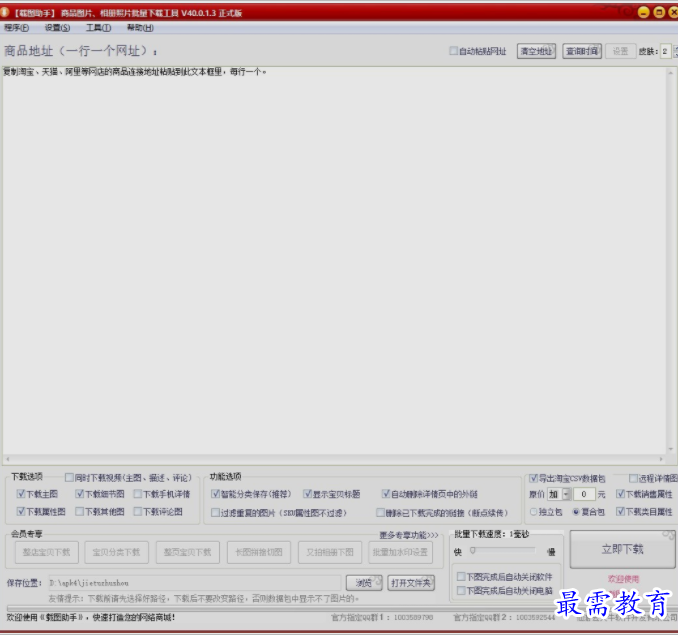Select the 独立包 radio button
678x635 pixels.
[534, 512]
